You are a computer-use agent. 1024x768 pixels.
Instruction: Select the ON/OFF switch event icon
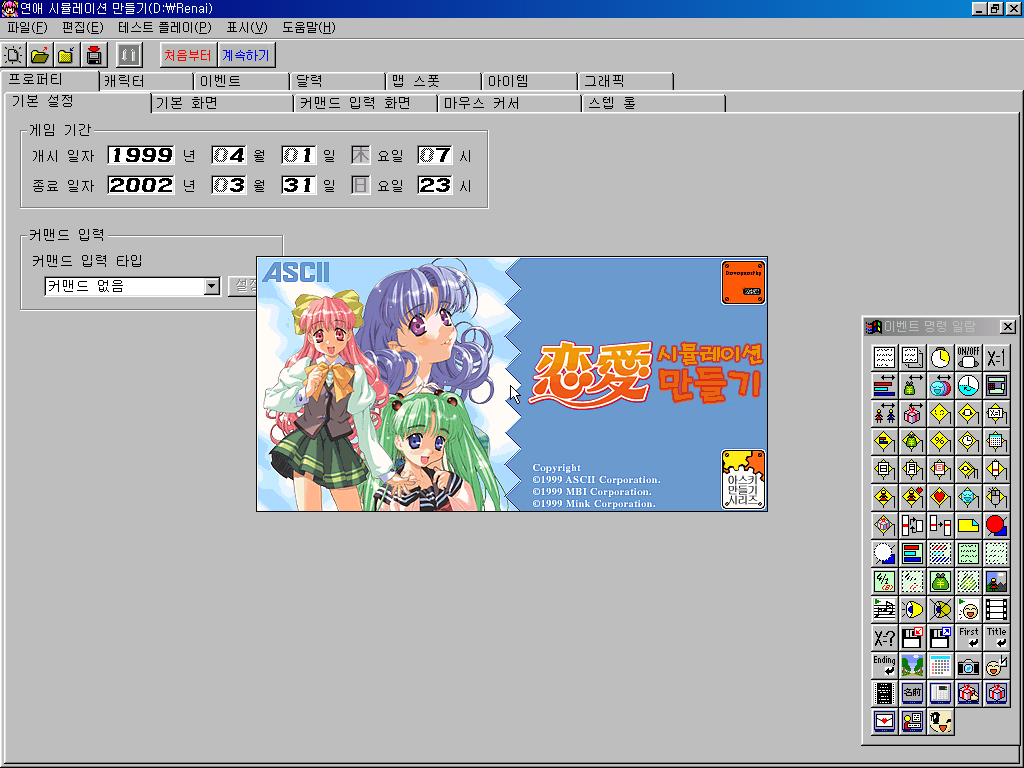[968, 358]
